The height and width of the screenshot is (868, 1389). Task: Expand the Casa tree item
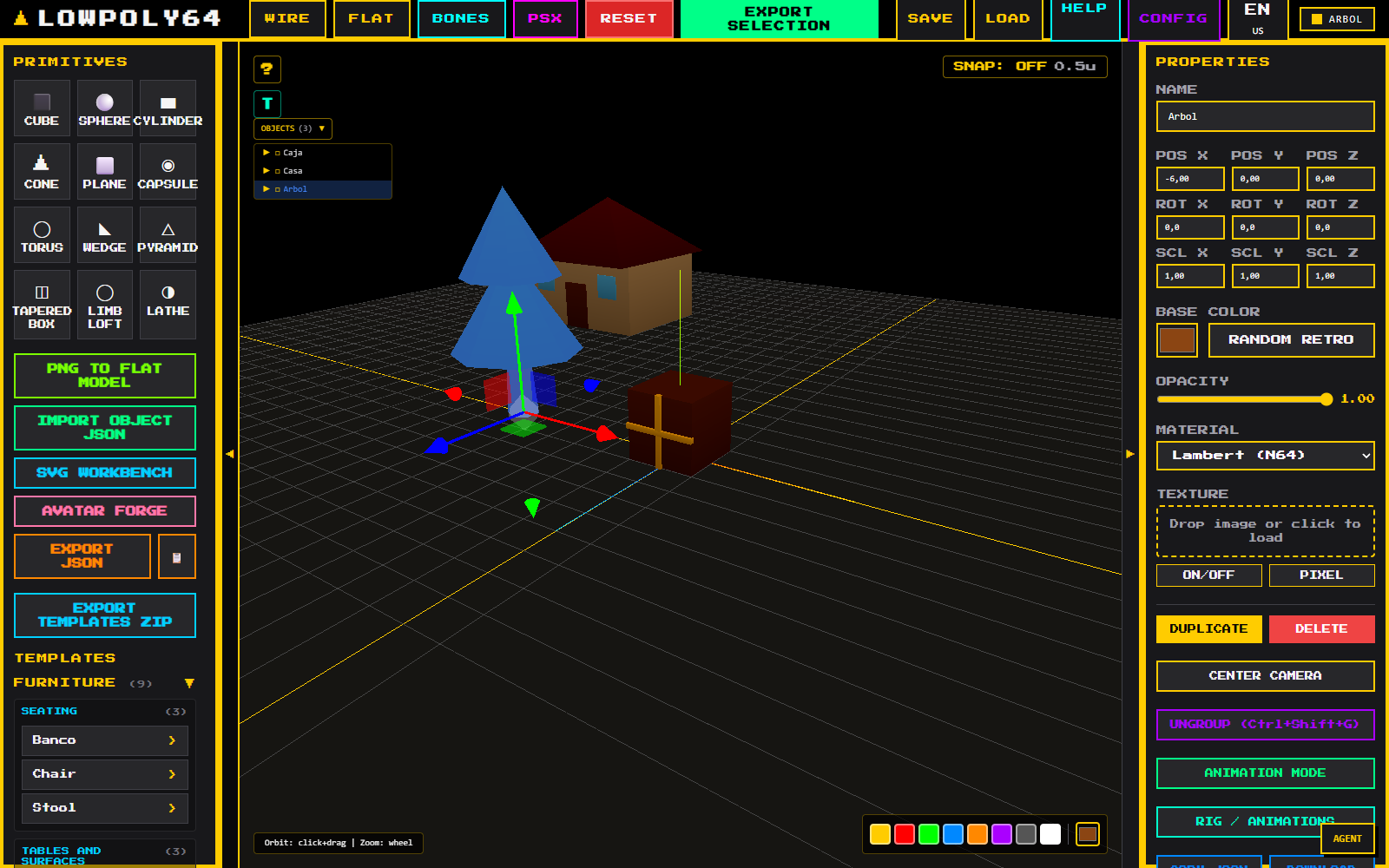pyautogui.click(x=267, y=171)
